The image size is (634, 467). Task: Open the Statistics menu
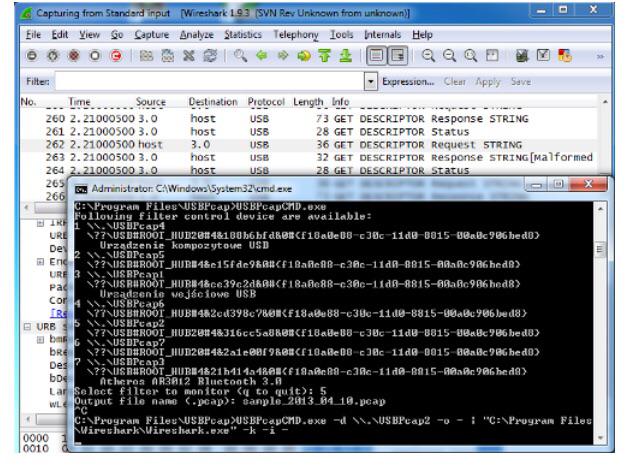tap(243, 35)
